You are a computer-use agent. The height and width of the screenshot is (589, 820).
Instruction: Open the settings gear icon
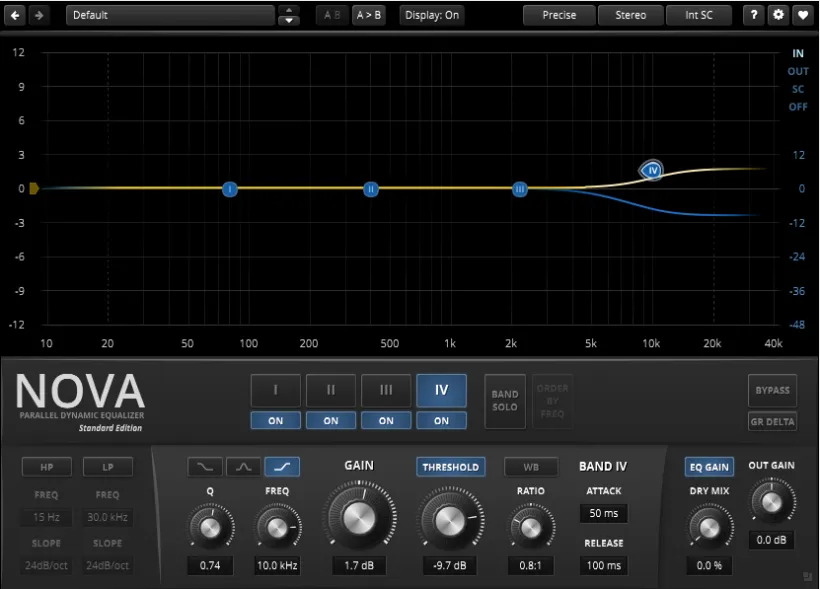[778, 15]
